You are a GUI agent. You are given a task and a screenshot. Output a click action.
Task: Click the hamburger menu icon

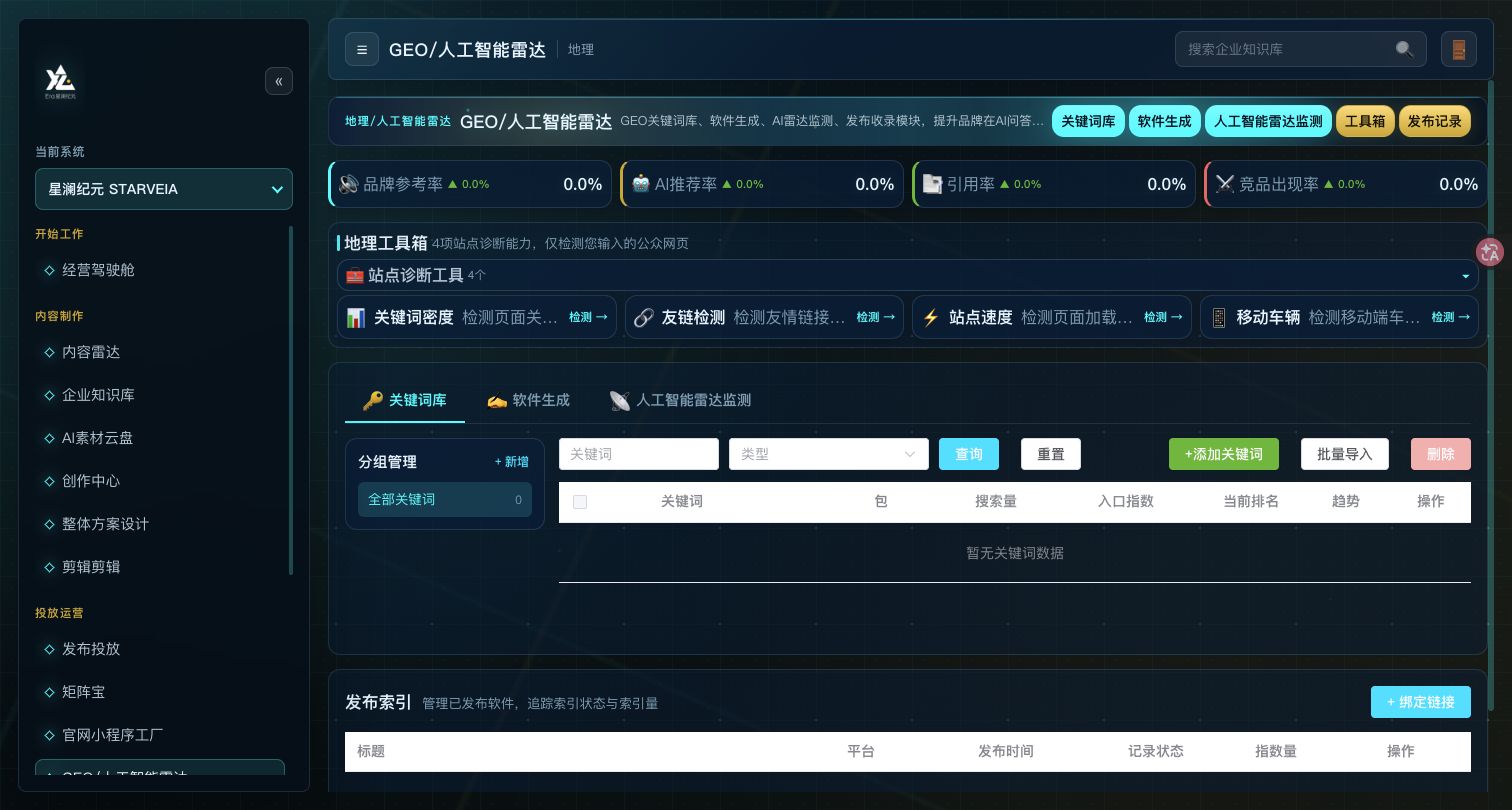(x=362, y=49)
